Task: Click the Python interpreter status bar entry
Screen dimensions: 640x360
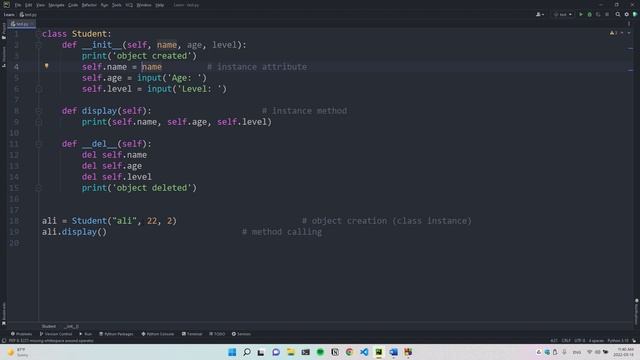Action: point(618,340)
